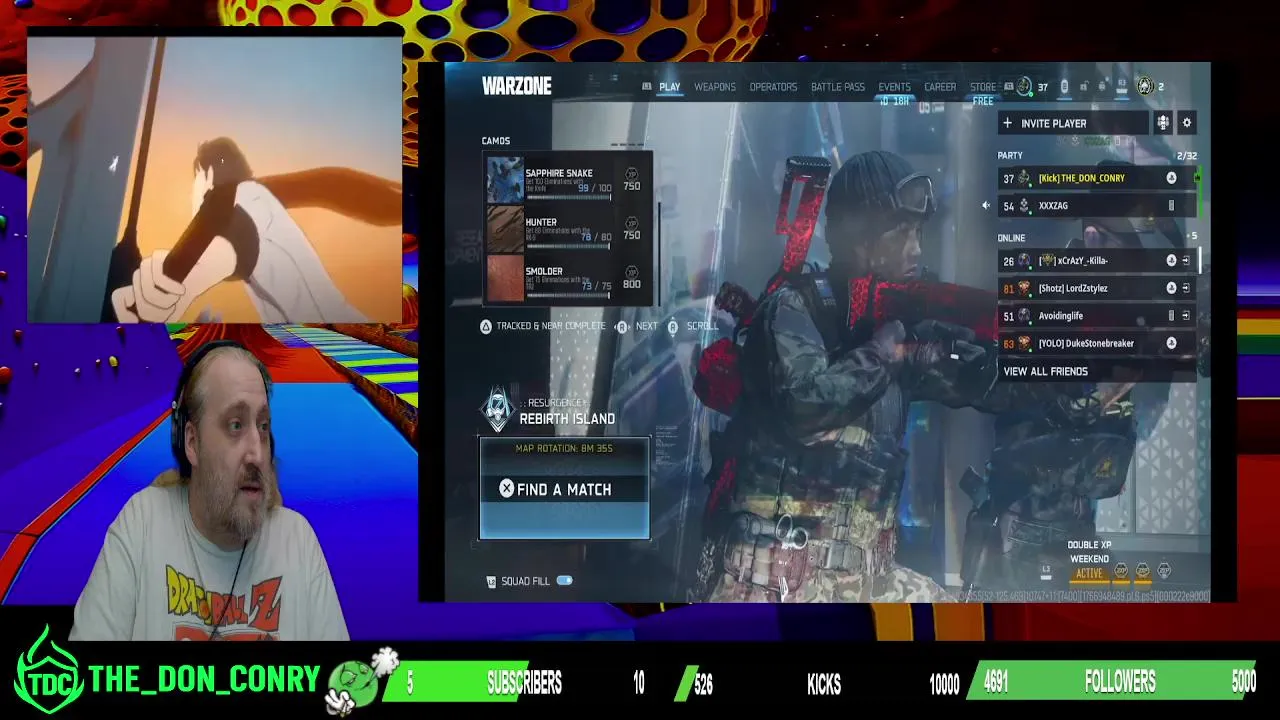Click join icon on LordZstylez row
Screen dimensions: 1280x720
point(1186,288)
